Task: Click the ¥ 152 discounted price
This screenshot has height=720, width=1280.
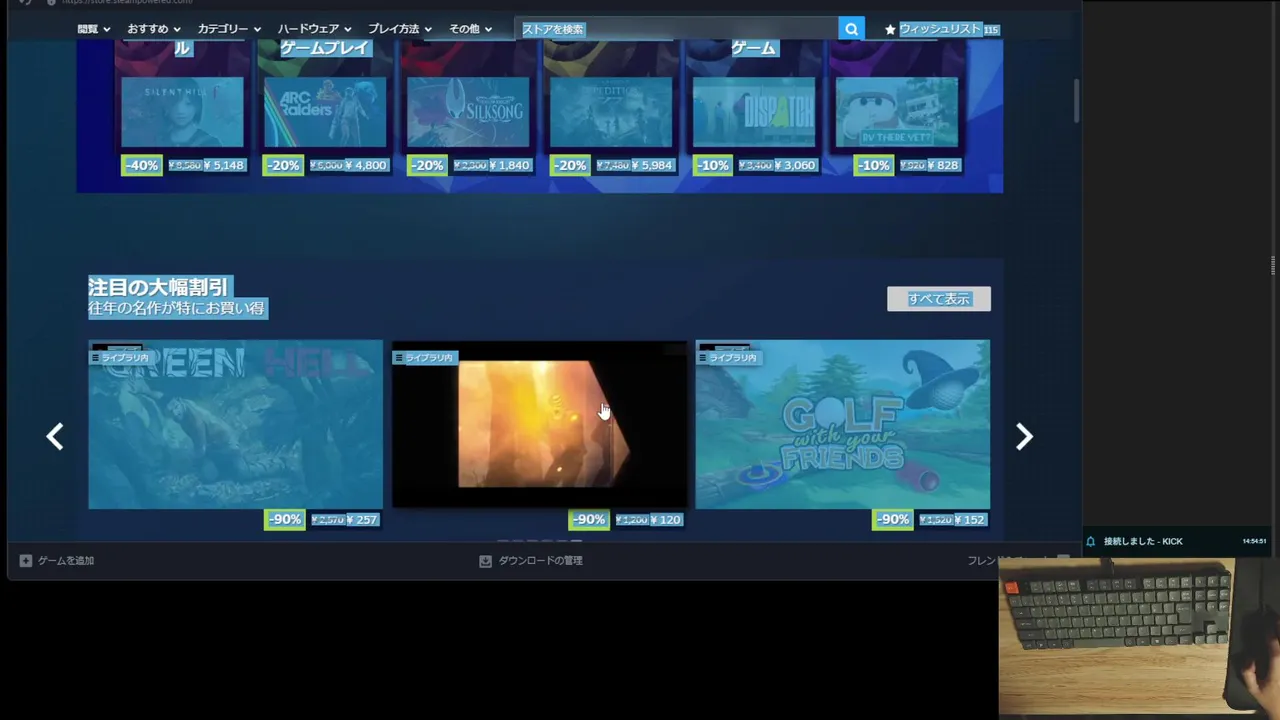Action: pos(970,520)
